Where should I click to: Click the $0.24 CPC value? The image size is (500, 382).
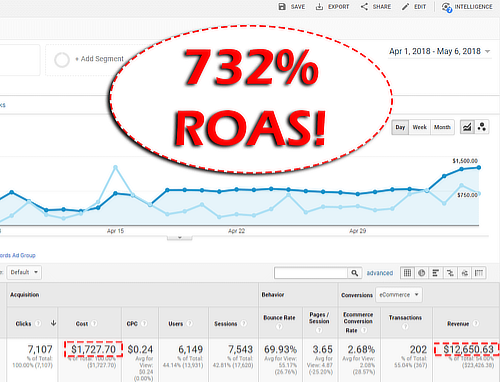pos(140,349)
